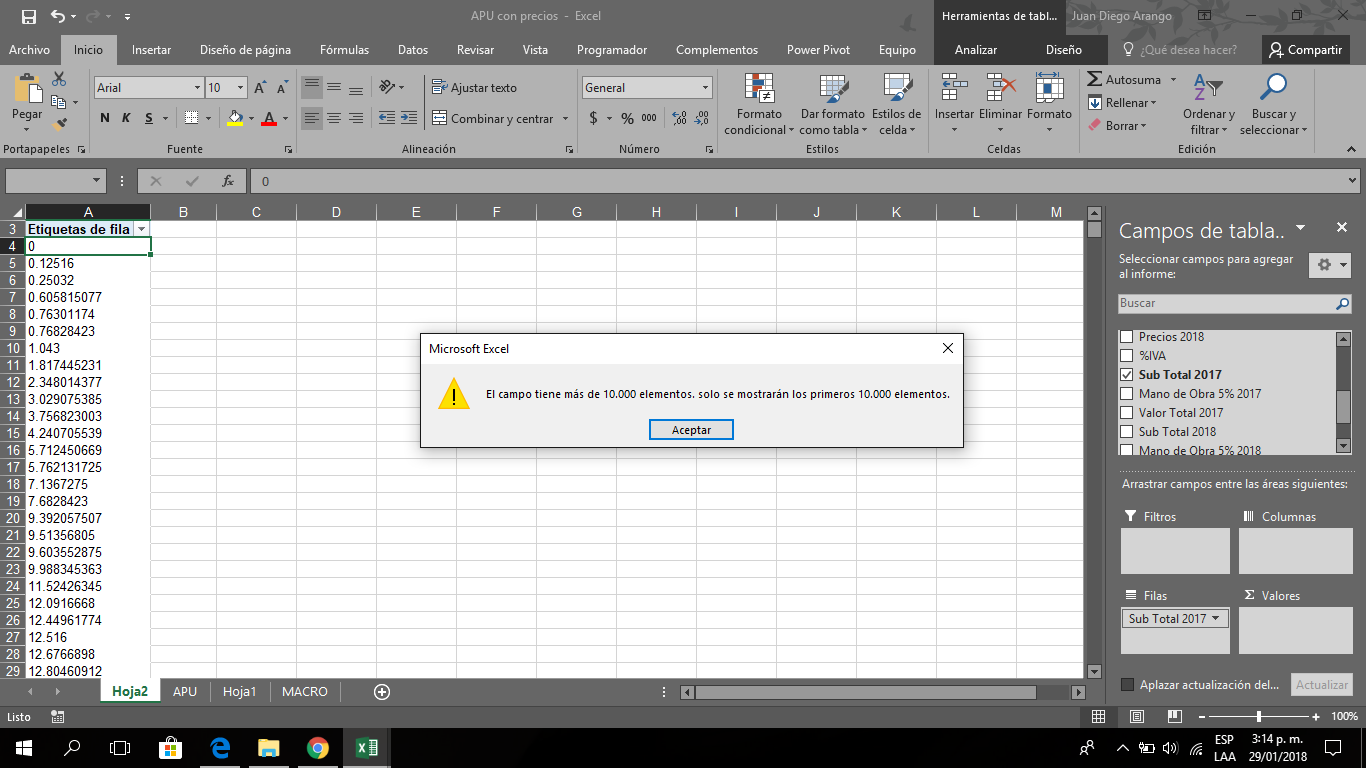
Task: Open the Name Box dropdown arrow
Action: tap(97, 181)
